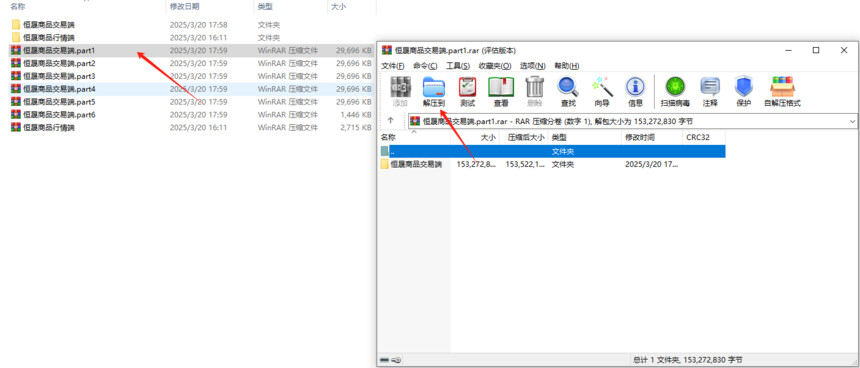Screen dimensions: 860x368
Task: Go up one level with the arrow button
Action: [x=391, y=120]
